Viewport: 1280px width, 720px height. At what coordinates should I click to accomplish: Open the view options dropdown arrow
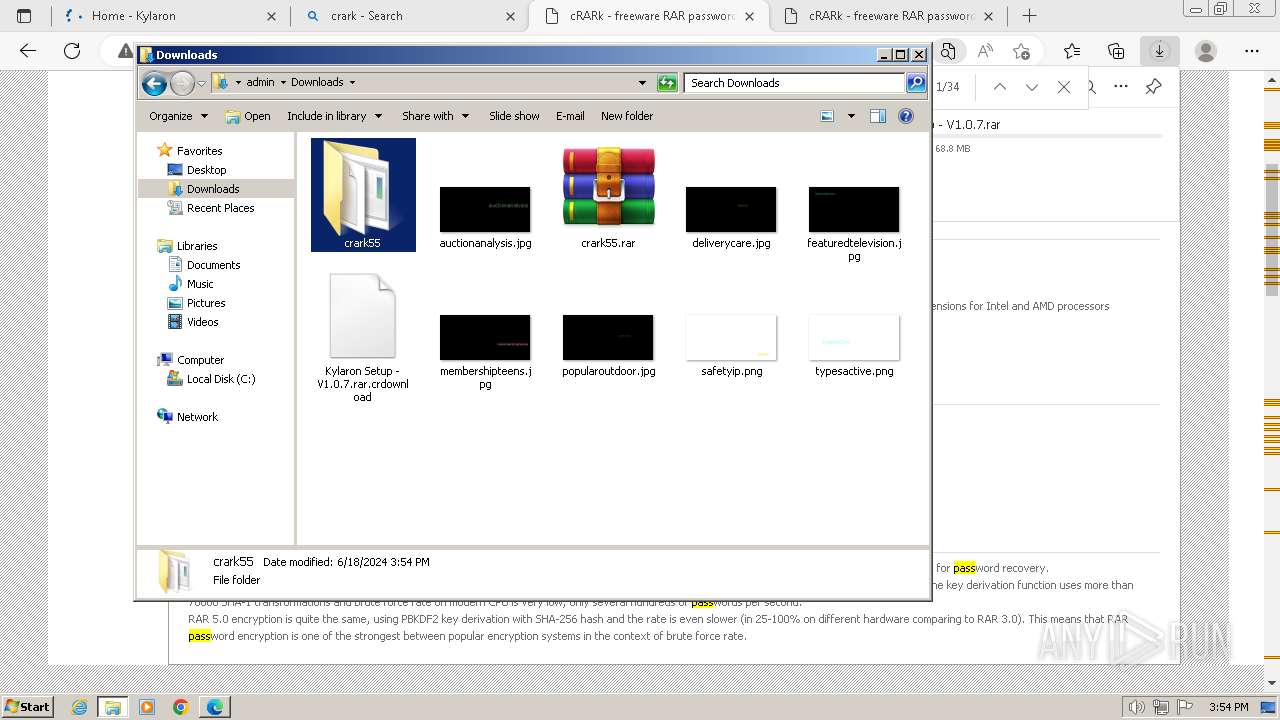coord(851,116)
